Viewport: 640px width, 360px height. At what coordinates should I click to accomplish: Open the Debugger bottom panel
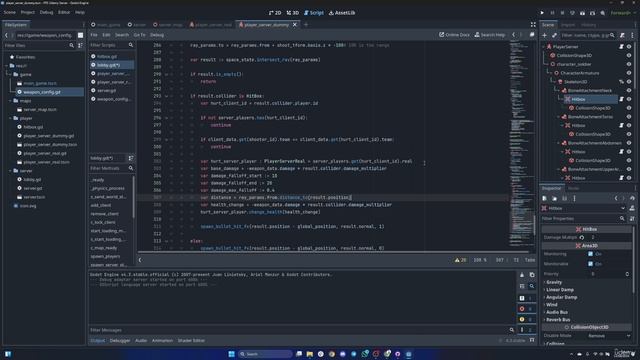click(x=120, y=340)
